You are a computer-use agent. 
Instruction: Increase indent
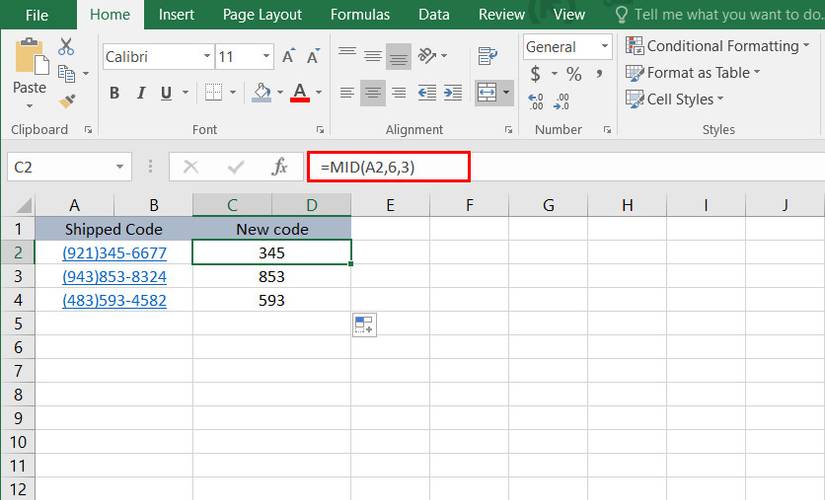tap(452, 93)
